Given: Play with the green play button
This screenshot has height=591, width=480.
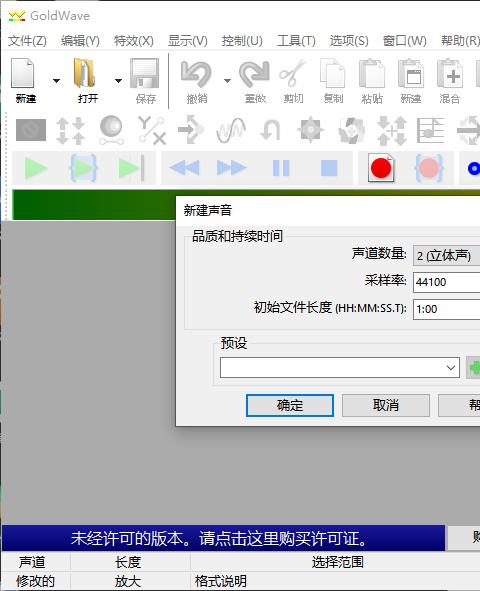Looking at the screenshot, I should pyautogui.click(x=36, y=168).
